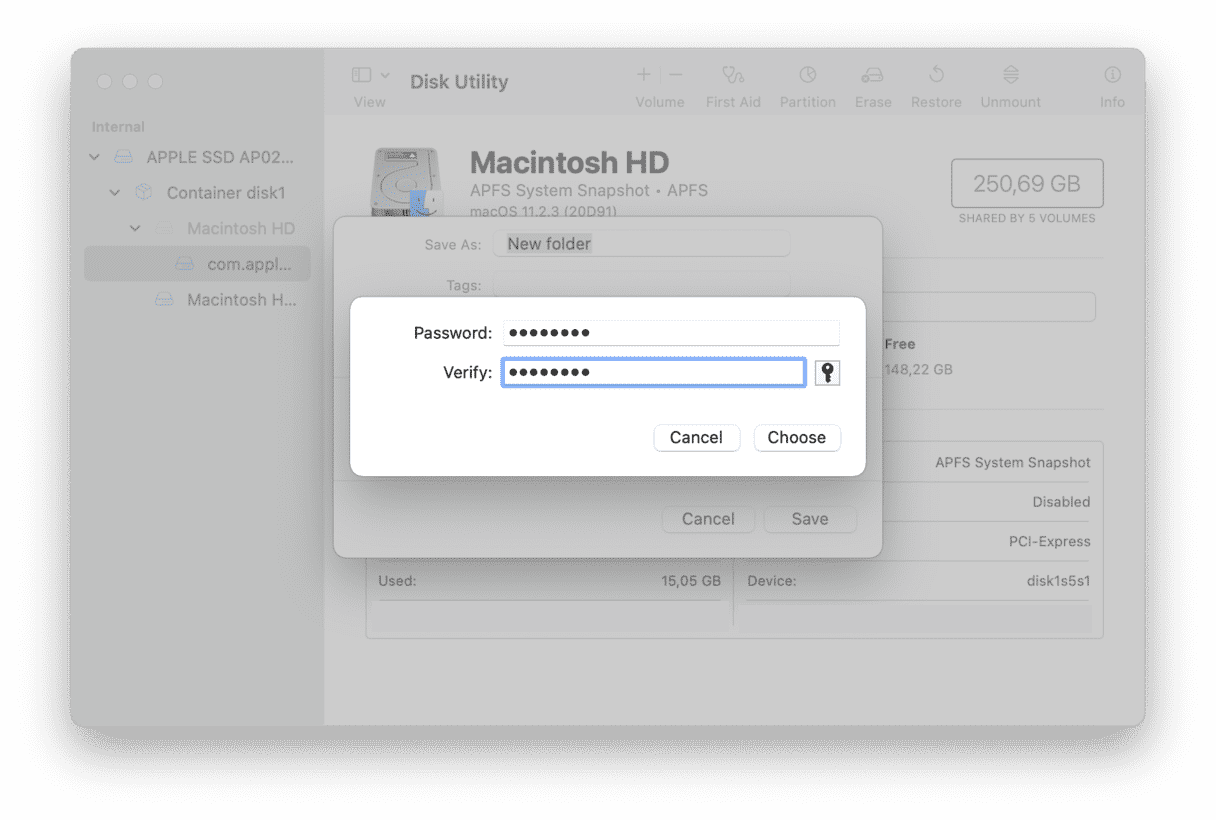Click the key icon password assistant
This screenshot has height=820, width=1216.
(827, 373)
